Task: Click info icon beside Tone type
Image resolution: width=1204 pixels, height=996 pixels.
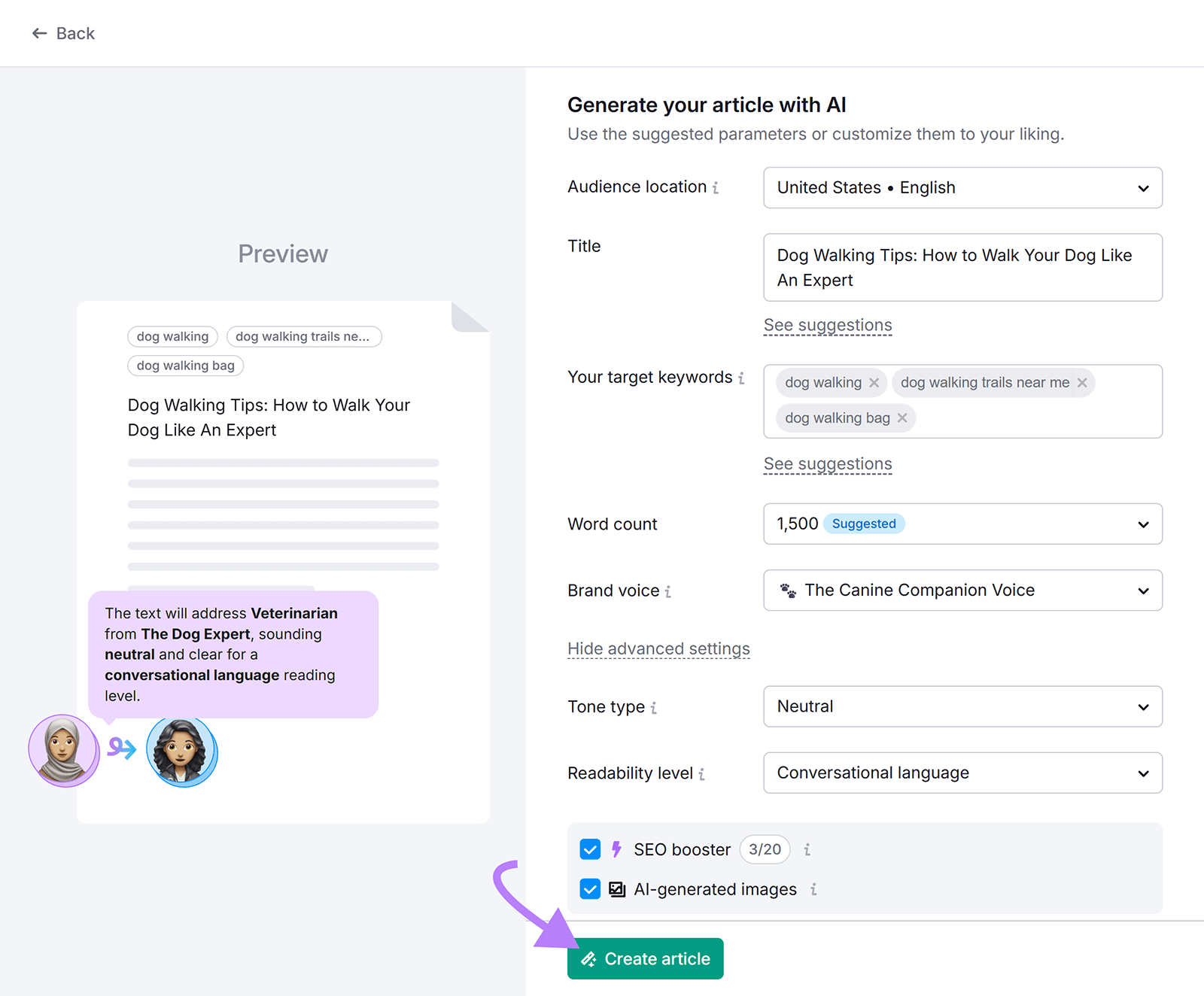Action: (x=655, y=708)
